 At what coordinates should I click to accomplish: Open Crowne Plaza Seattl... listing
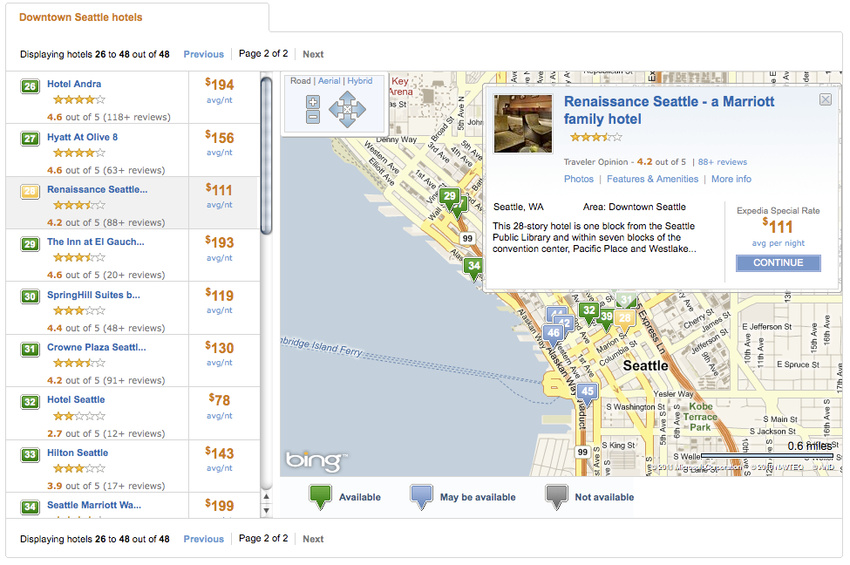click(96, 348)
